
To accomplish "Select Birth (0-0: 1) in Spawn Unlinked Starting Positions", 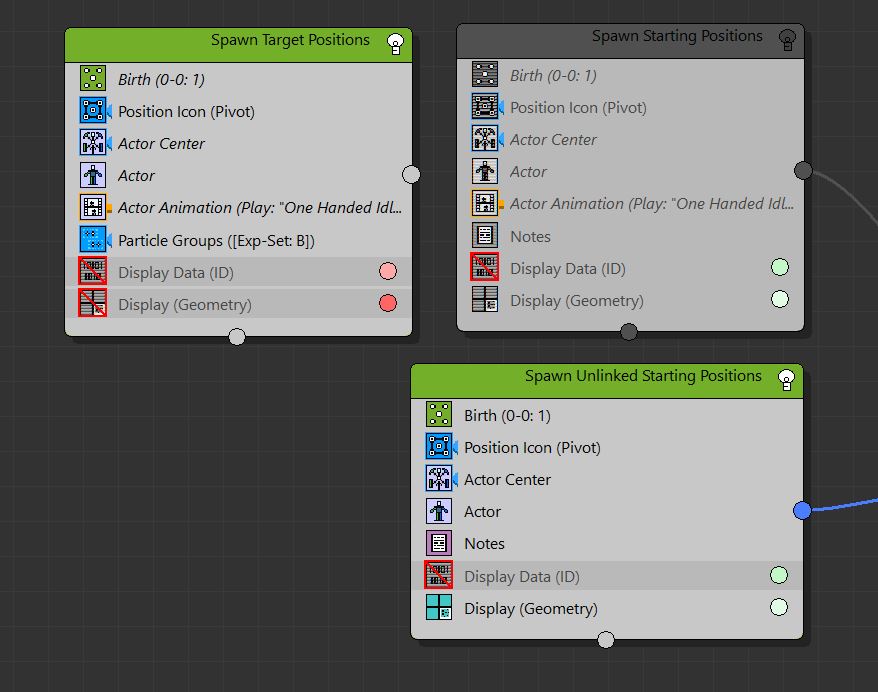I will (507, 416).
